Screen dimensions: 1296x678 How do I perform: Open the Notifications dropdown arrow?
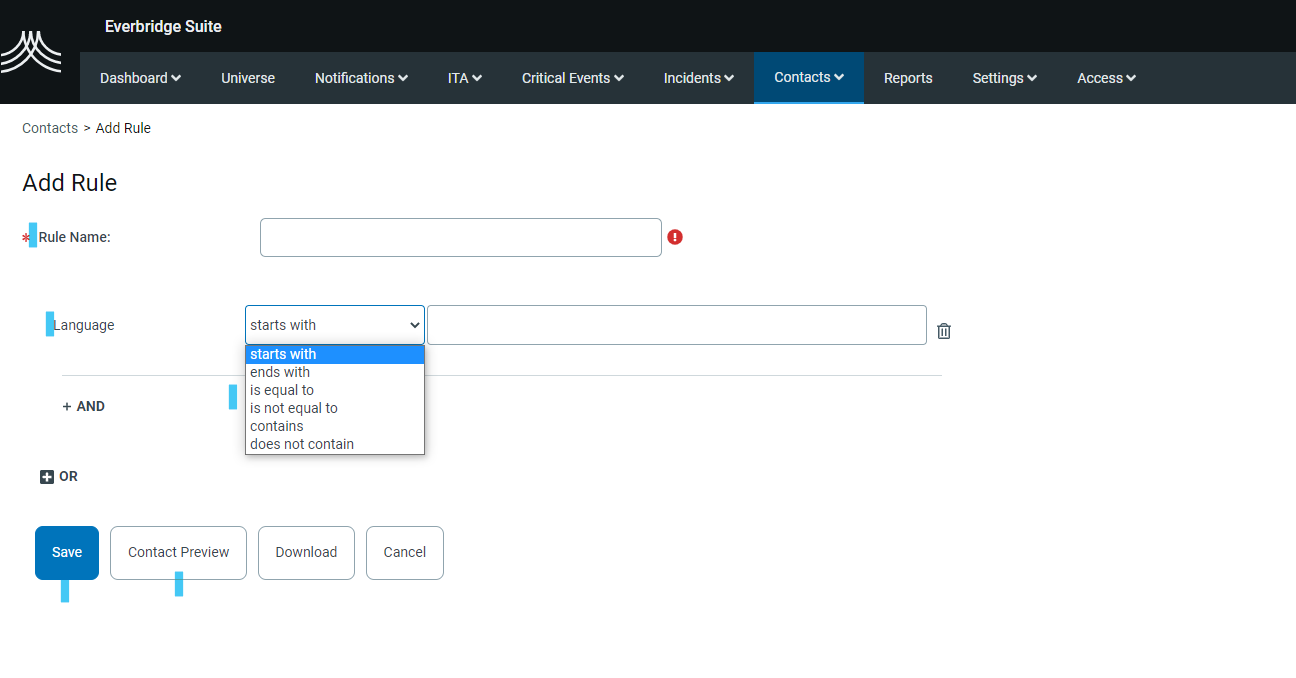pyautogui.click(x=402, y=77)
